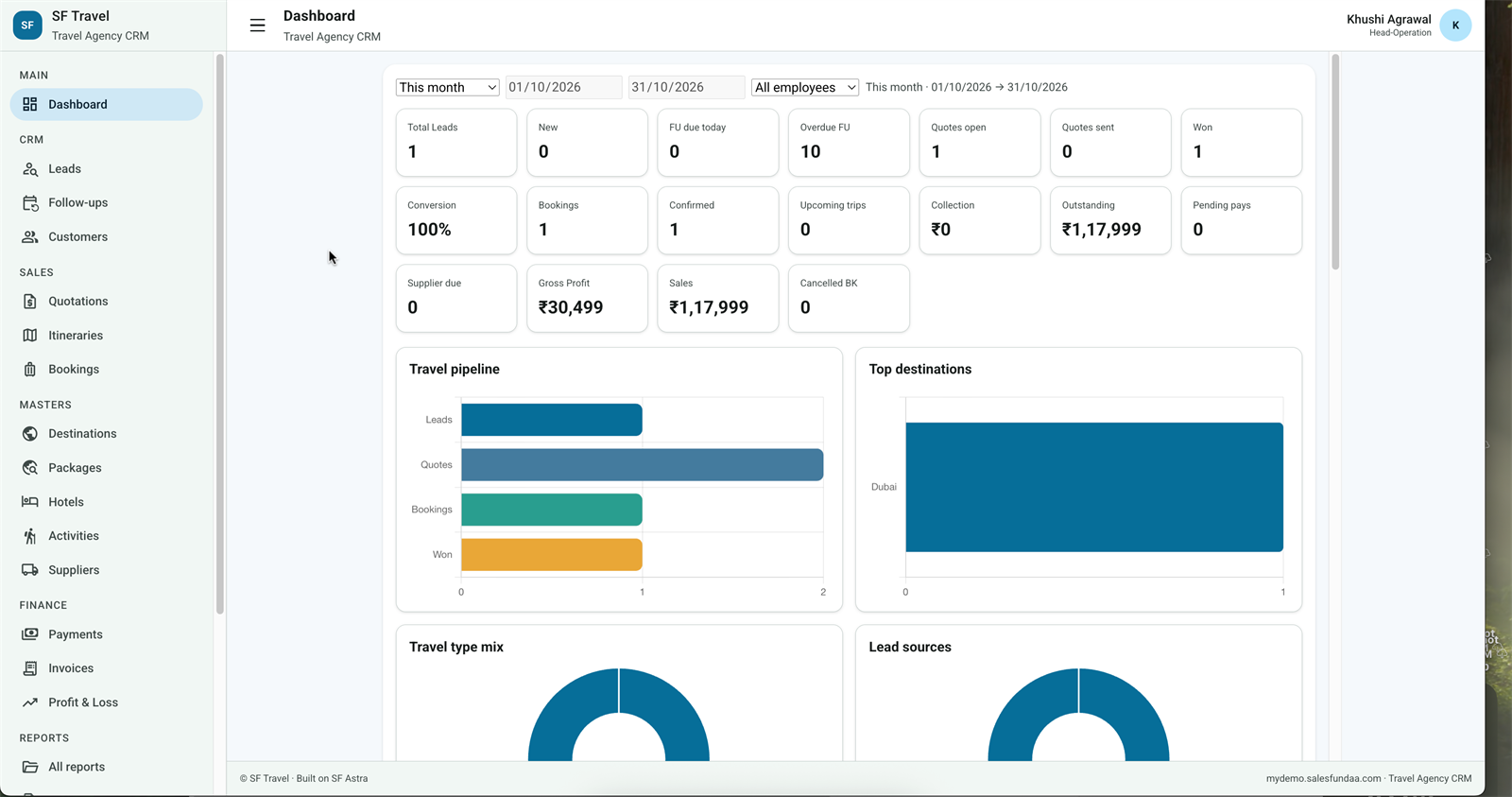Open Quotations from the sidebar

pyautogui.click(x=106, y=302)
